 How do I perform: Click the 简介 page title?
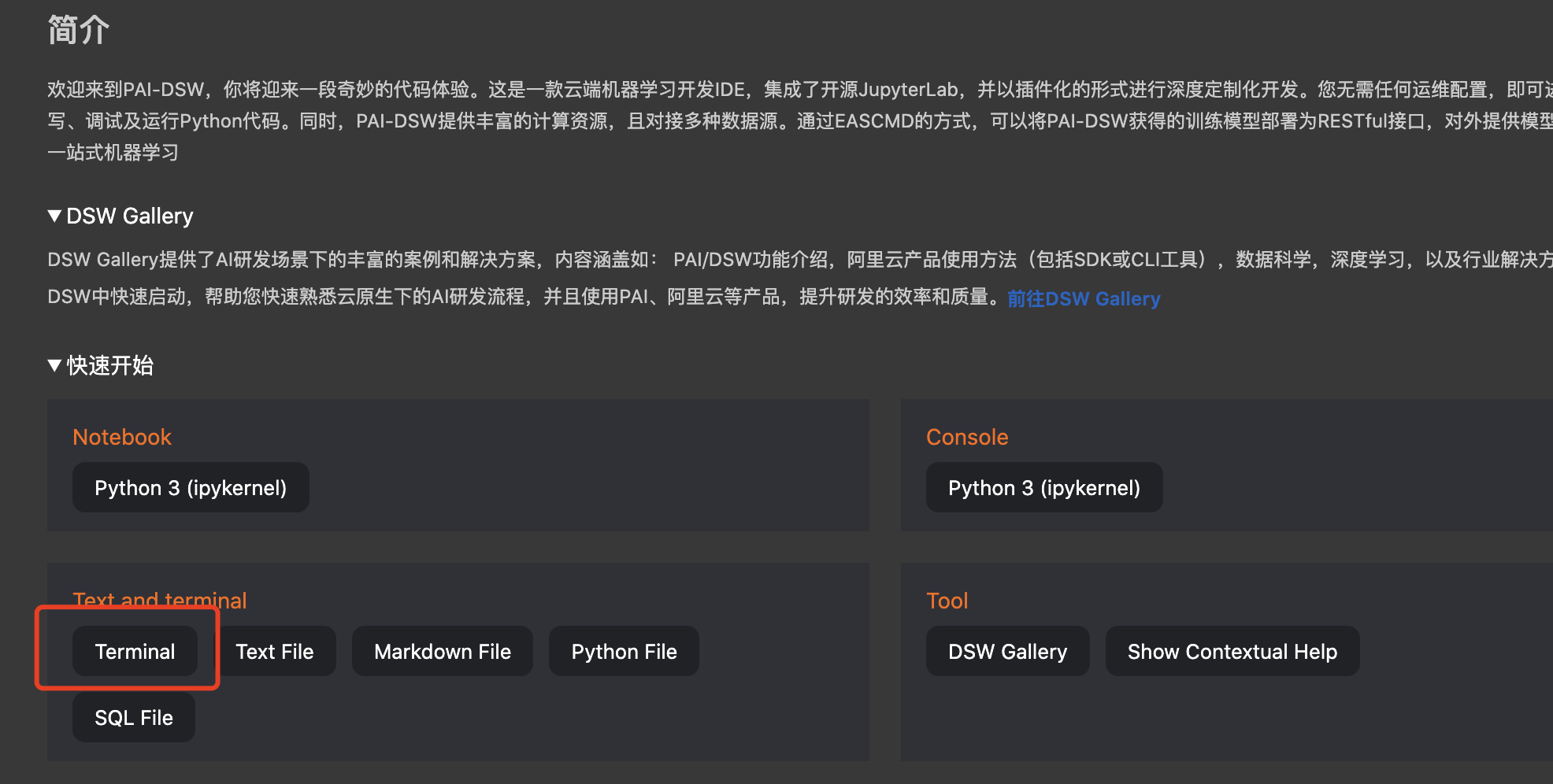[x=78, y=31]
